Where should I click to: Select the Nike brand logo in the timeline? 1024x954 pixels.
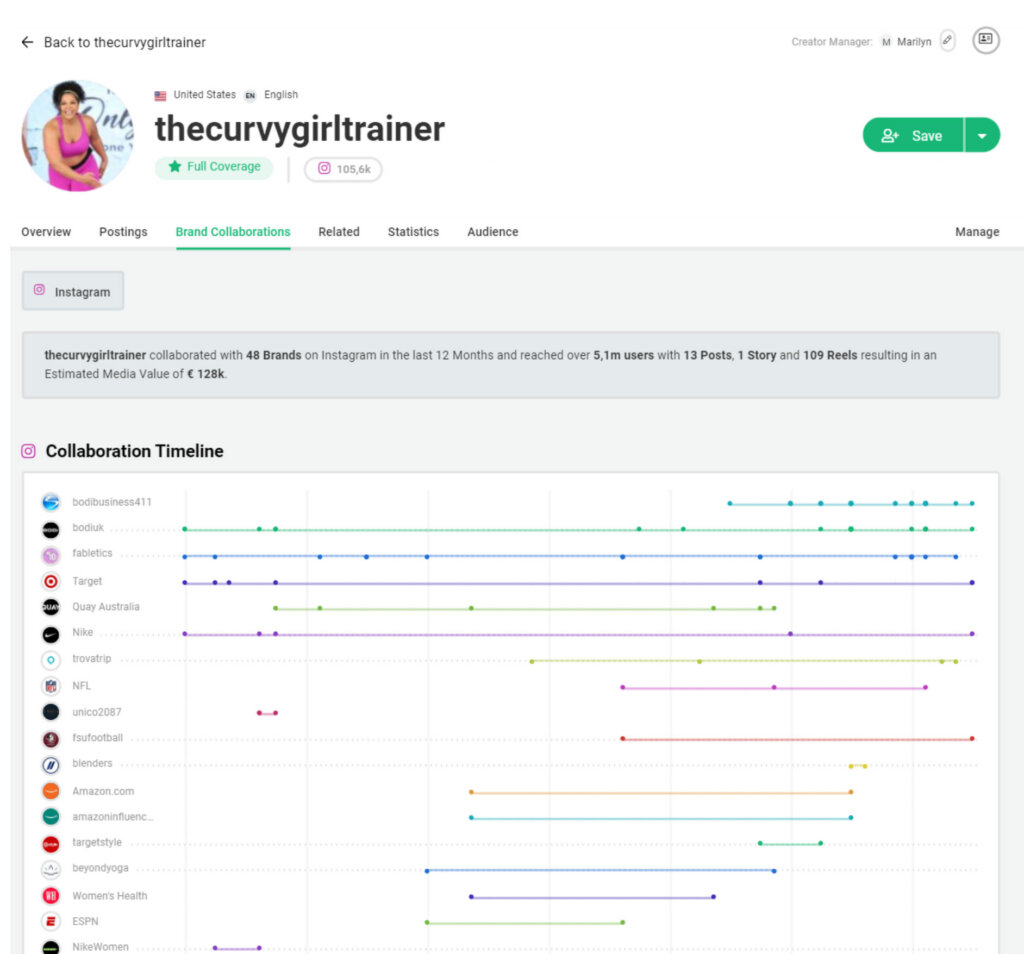point(51,632)
